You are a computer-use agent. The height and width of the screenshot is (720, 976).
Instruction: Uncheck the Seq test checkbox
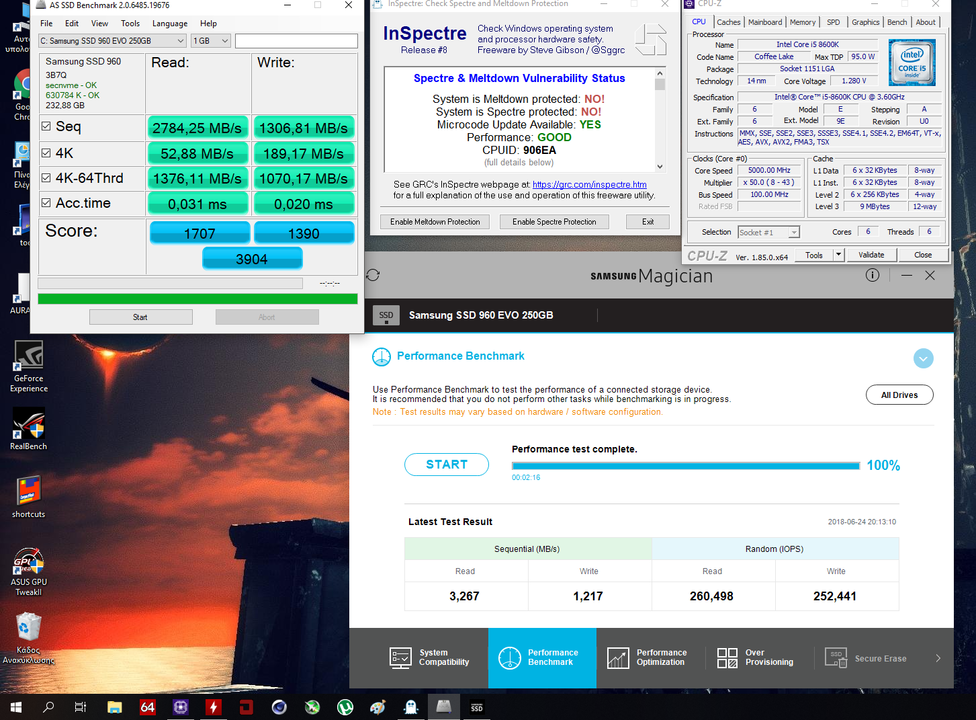pyautogui.click(x=46, y=126)
